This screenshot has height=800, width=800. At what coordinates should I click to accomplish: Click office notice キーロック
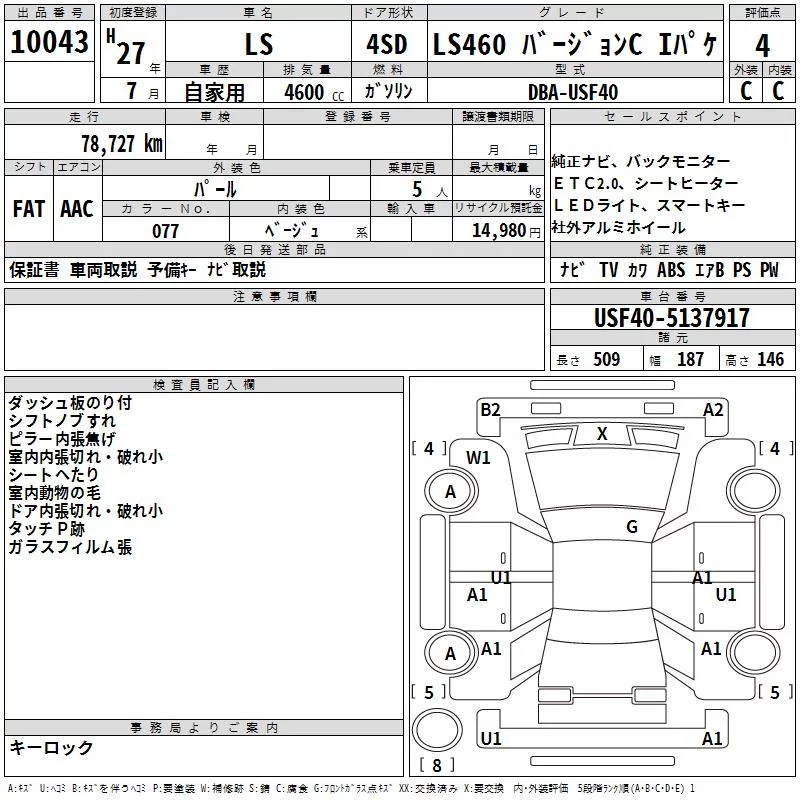point(51,747)
